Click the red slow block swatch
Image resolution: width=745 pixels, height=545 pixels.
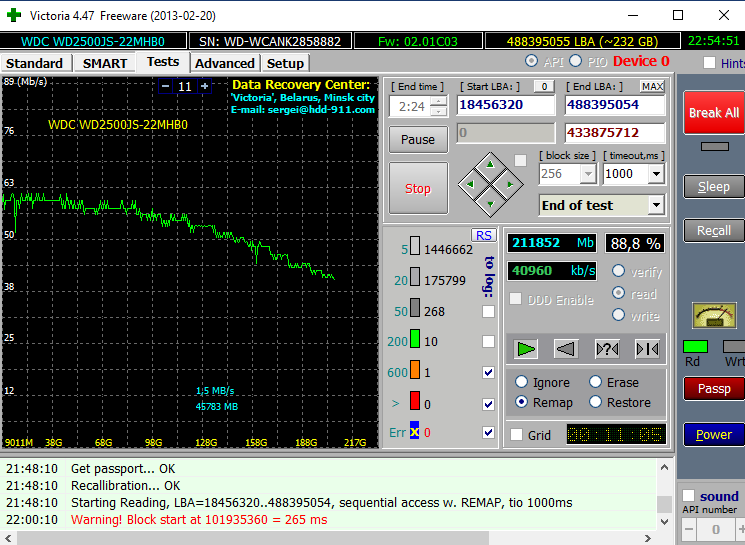(x=415, y=401)
